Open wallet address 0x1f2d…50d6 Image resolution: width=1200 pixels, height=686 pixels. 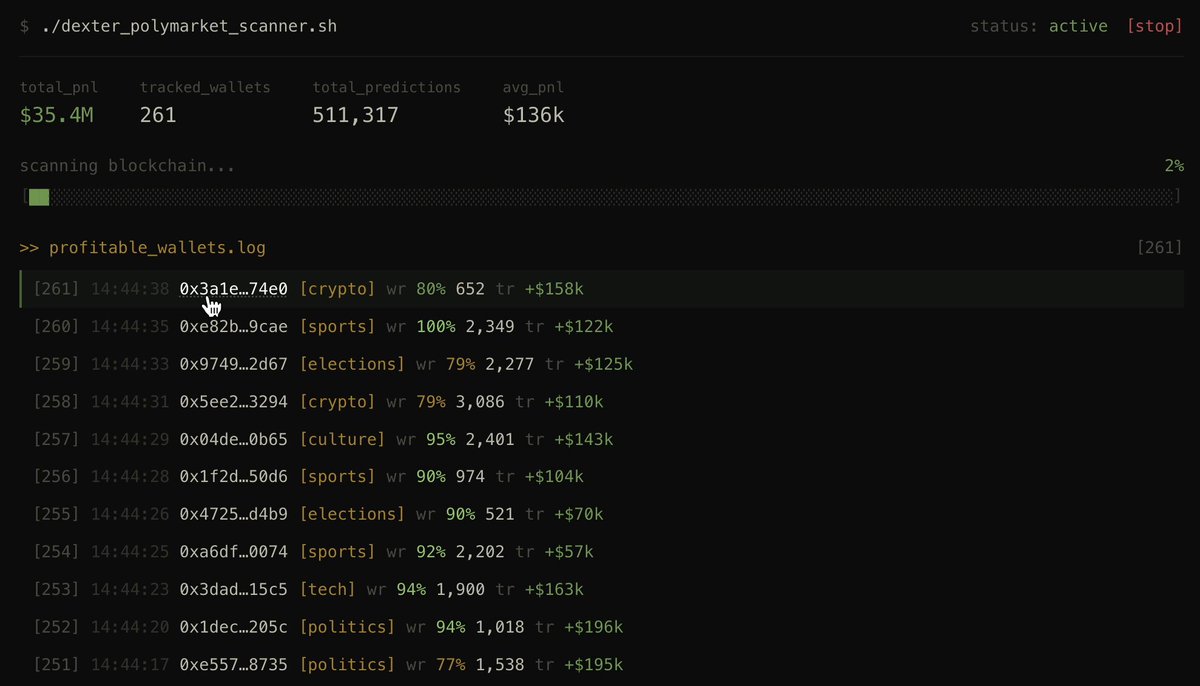pyautogui.click(x=233, y=477)
